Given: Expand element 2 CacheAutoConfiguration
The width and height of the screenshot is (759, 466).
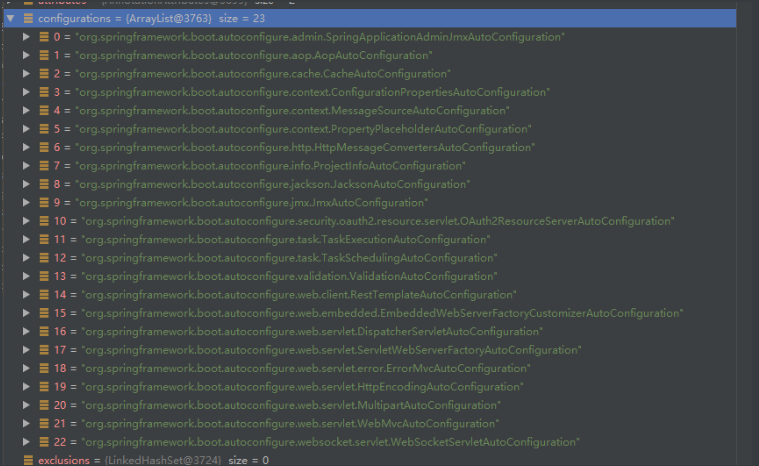Looking at the screenshot, I should (x=26, y=74).
